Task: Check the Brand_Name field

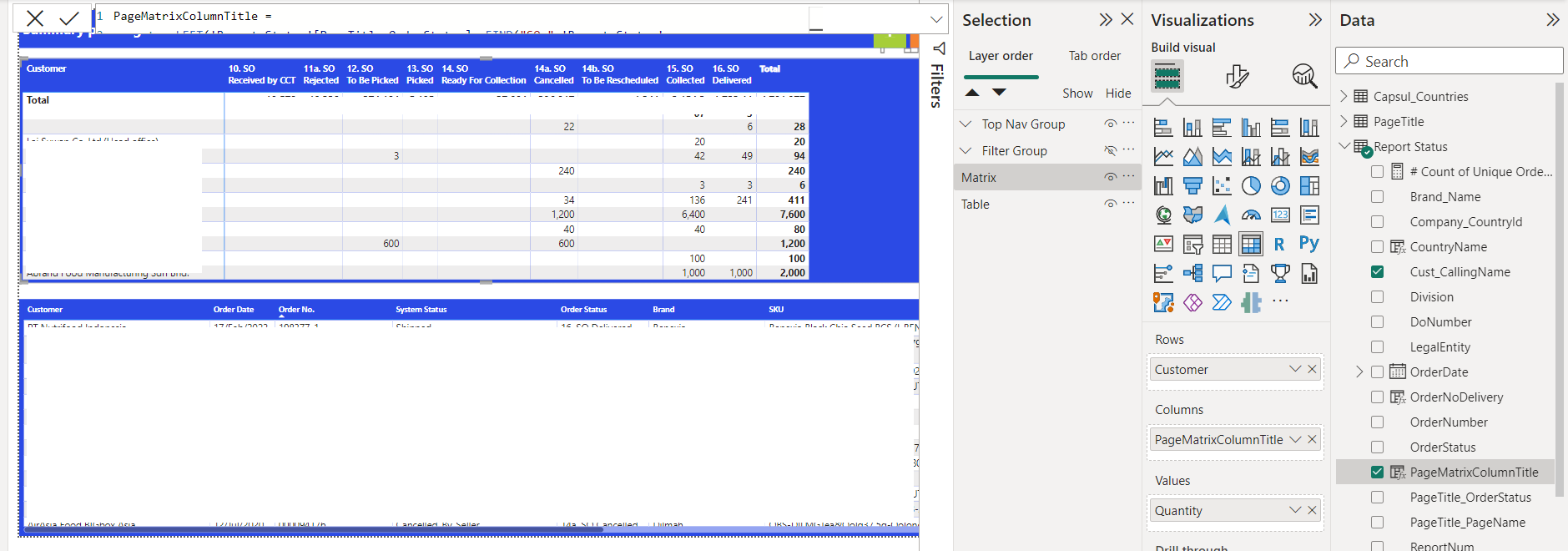Action: click(x=1377, y=197)
